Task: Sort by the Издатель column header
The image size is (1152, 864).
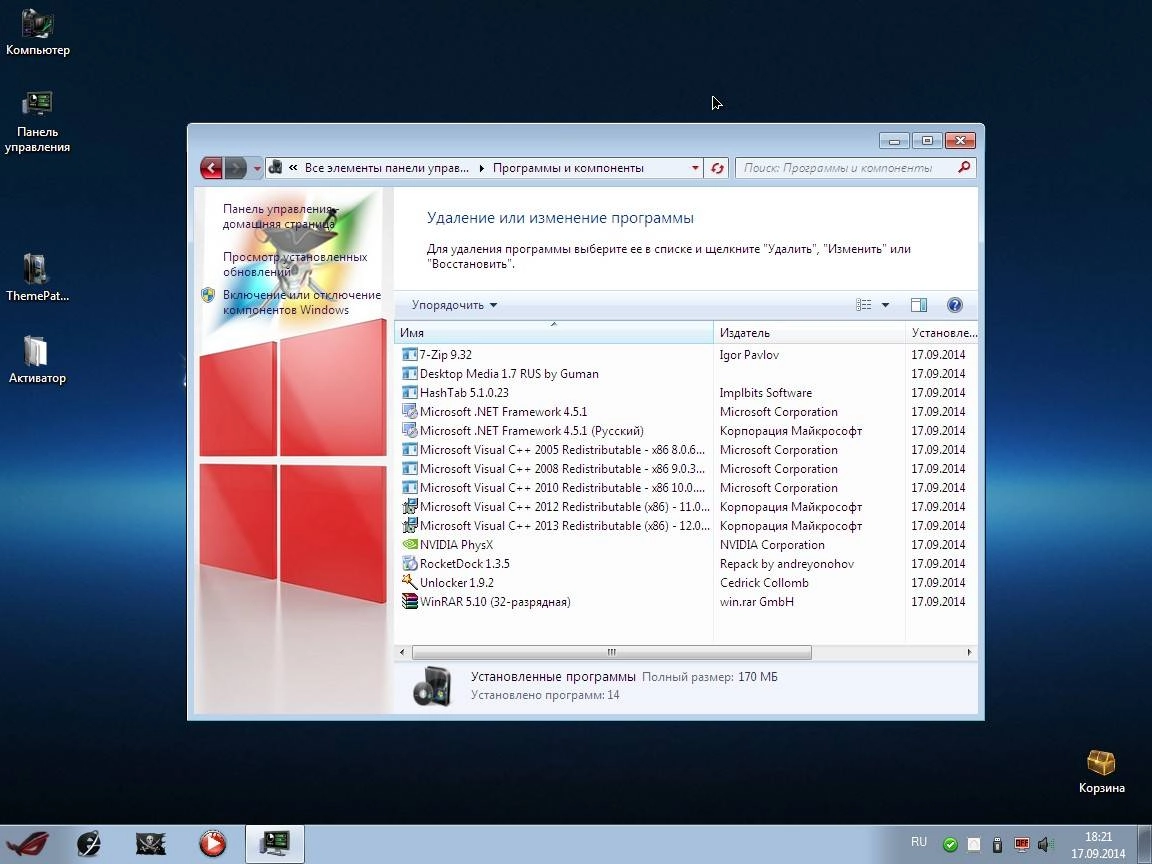Action: click(x=810, y=333)
